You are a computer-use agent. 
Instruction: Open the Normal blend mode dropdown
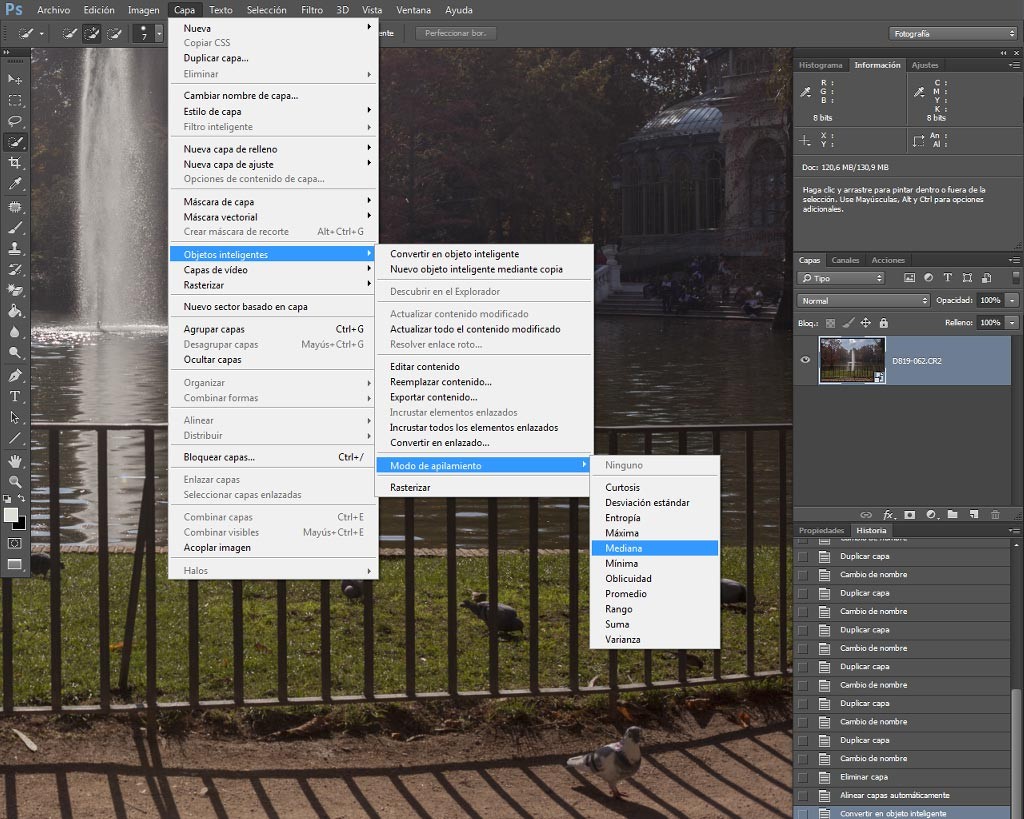pyautogui.click(x=863, y=300)
